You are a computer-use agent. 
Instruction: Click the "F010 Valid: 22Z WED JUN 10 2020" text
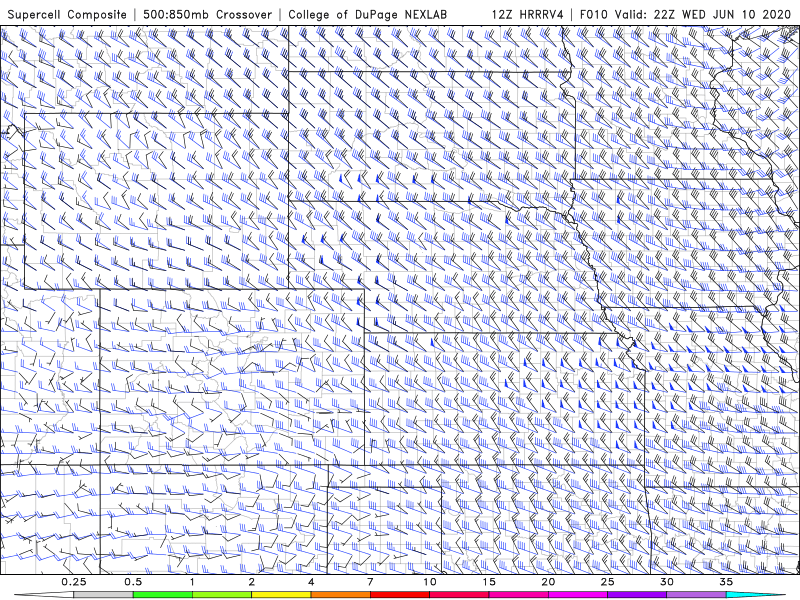click(685, 14)
